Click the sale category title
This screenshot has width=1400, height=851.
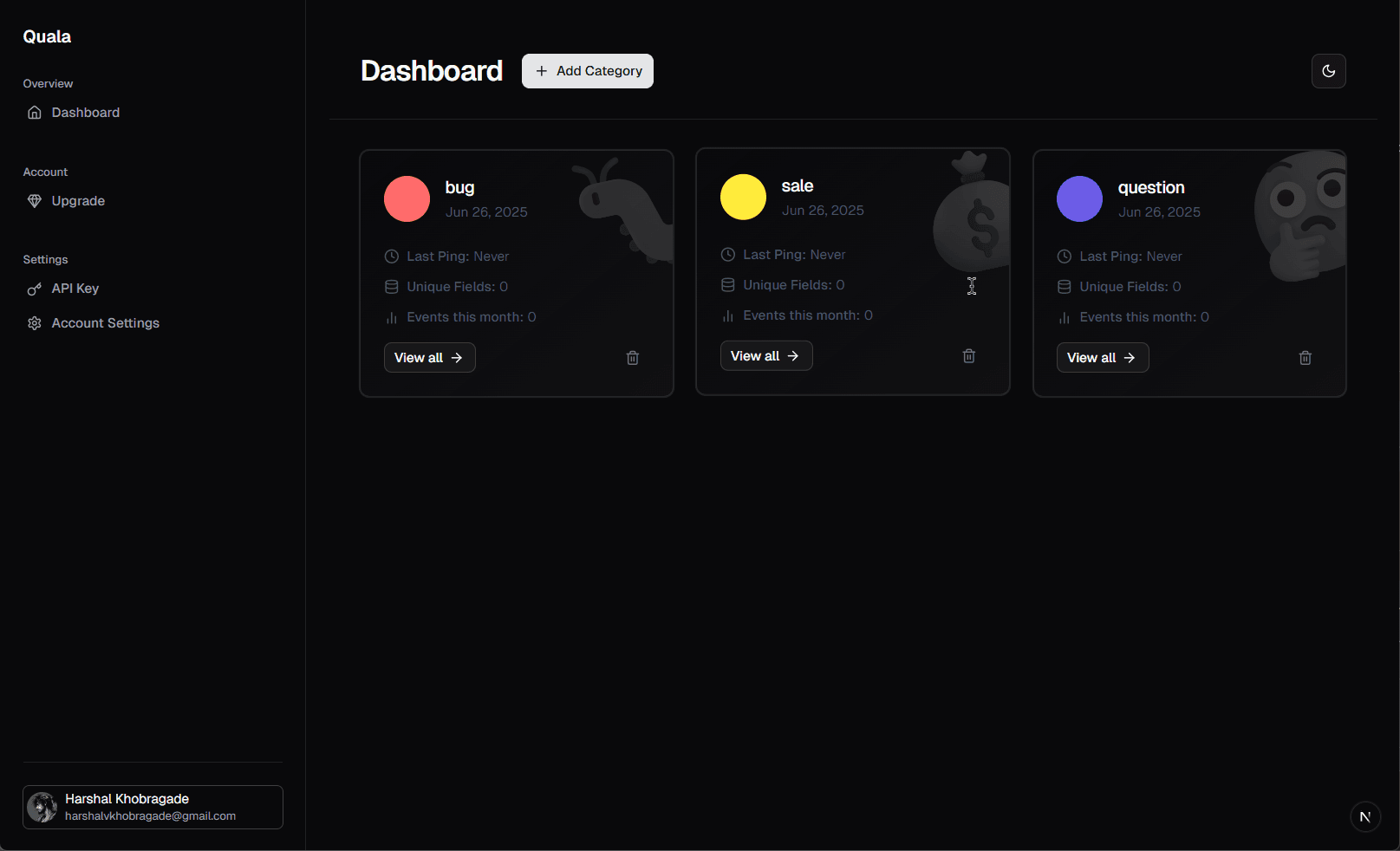click(x=798, y=186)
